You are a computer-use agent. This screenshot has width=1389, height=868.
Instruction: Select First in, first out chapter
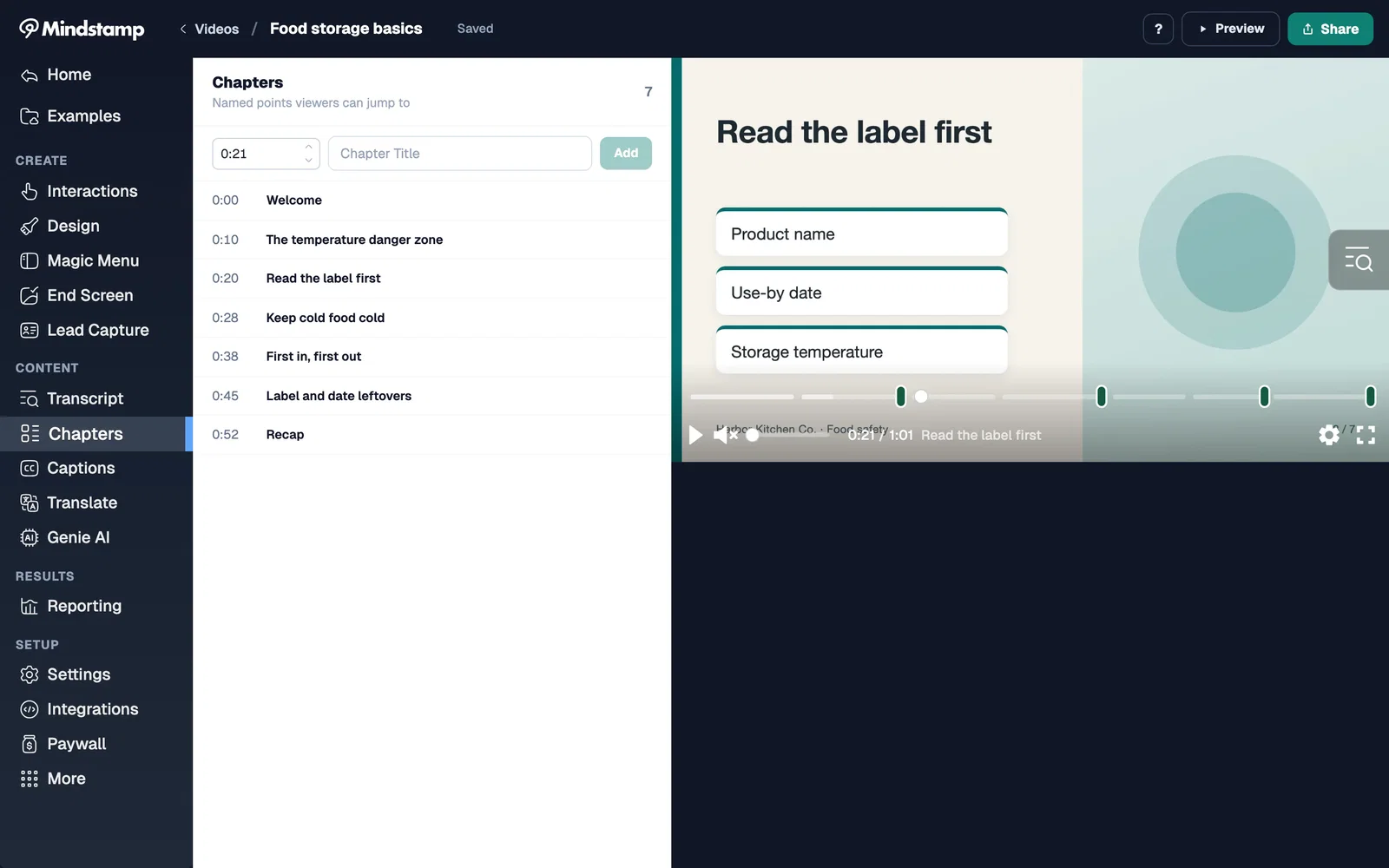pos(431,357)
